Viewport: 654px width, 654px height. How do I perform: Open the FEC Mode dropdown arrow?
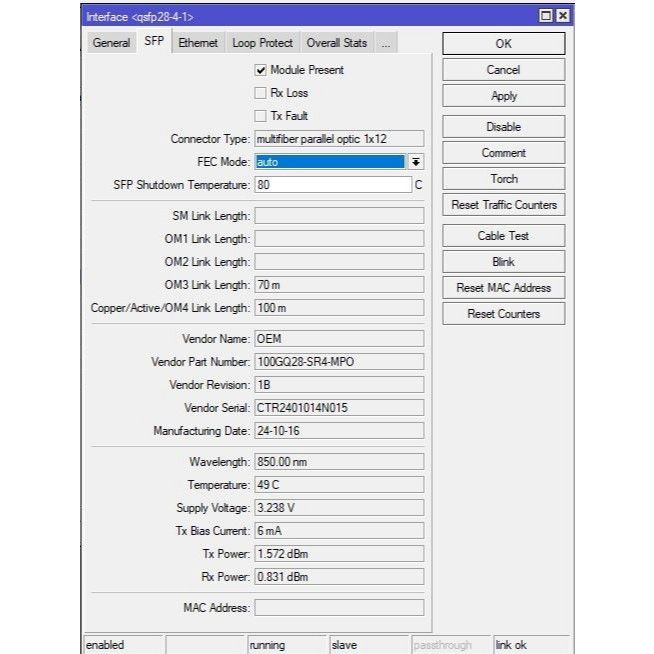pyautogui.click(x=416, y=162)
